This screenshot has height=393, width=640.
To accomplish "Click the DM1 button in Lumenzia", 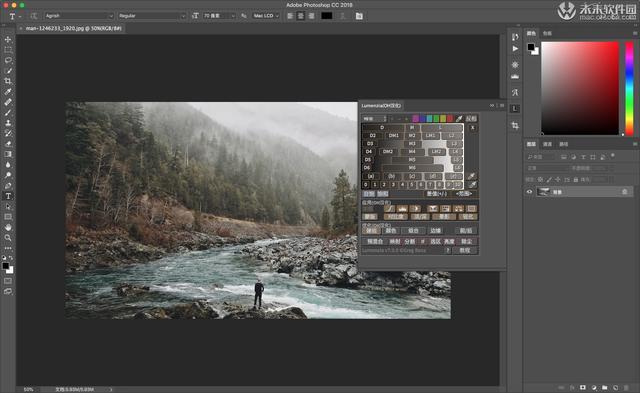I will tap(393, 135).
